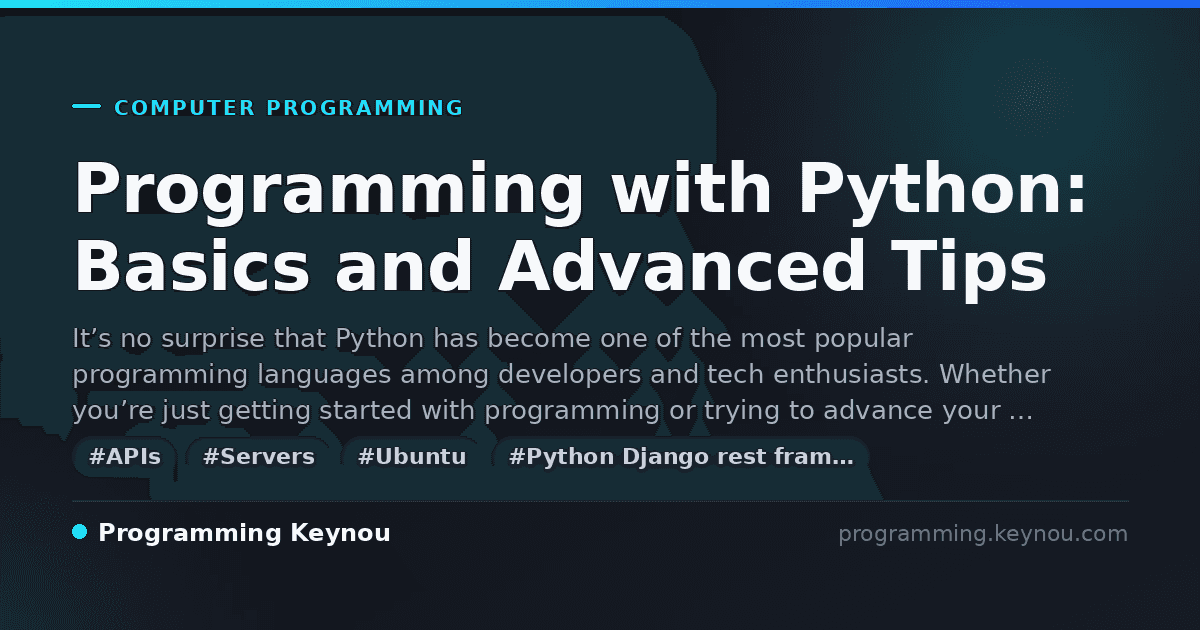The width and height of the screenshot is (1200, 630).
Task: Click the Programming Keynou site name
Action: [244, 534]
